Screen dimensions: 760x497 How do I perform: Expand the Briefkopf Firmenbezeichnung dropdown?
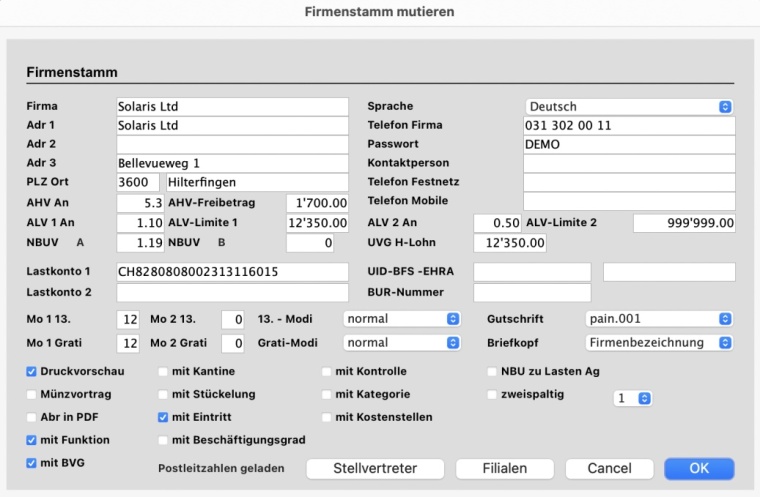[x=658, y=343]
